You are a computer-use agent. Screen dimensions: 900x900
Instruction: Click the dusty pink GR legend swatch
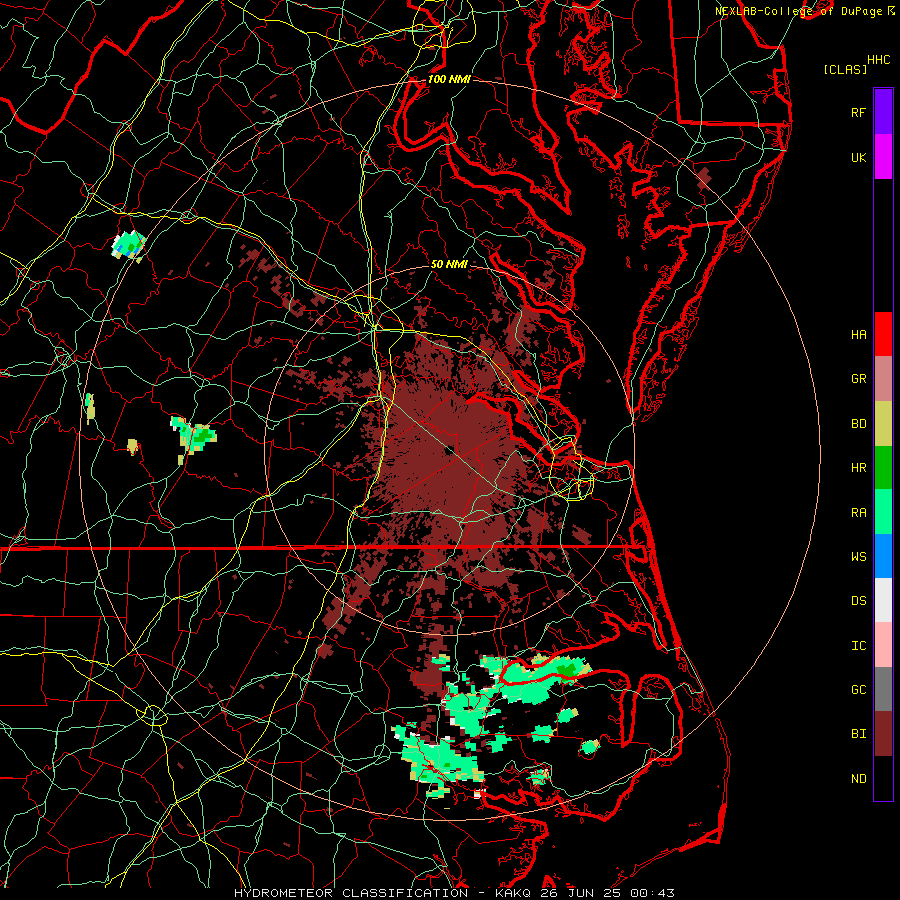883,379
